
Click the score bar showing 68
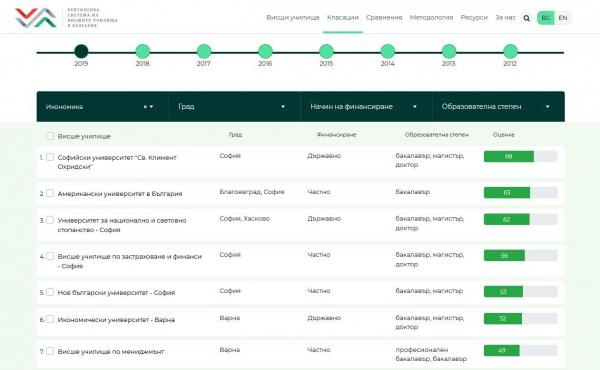tap(520, 156)
